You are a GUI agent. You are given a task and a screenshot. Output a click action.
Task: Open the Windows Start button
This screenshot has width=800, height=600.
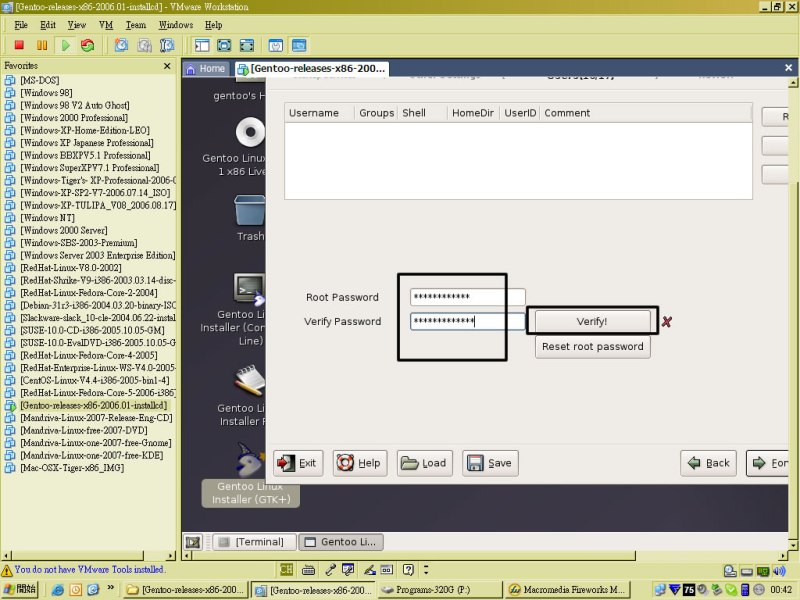20,590
